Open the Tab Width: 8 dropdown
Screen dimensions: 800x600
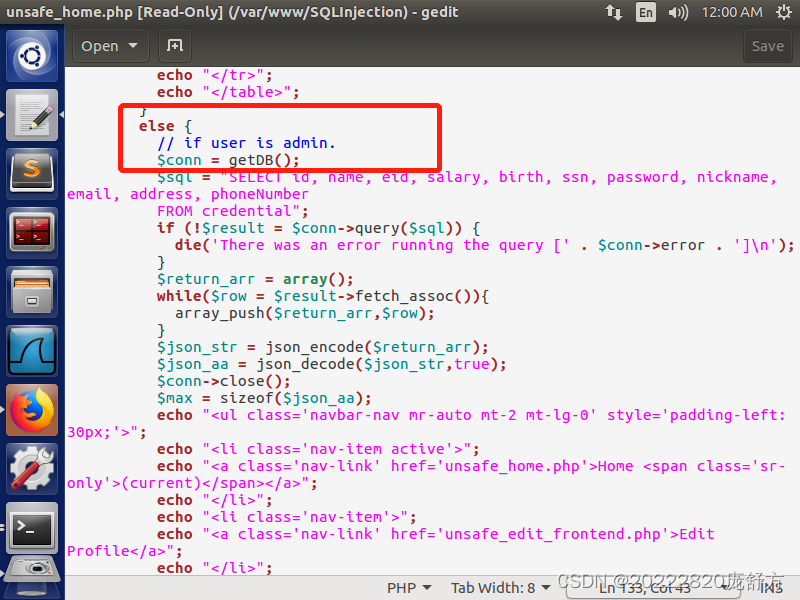[501, 588]
